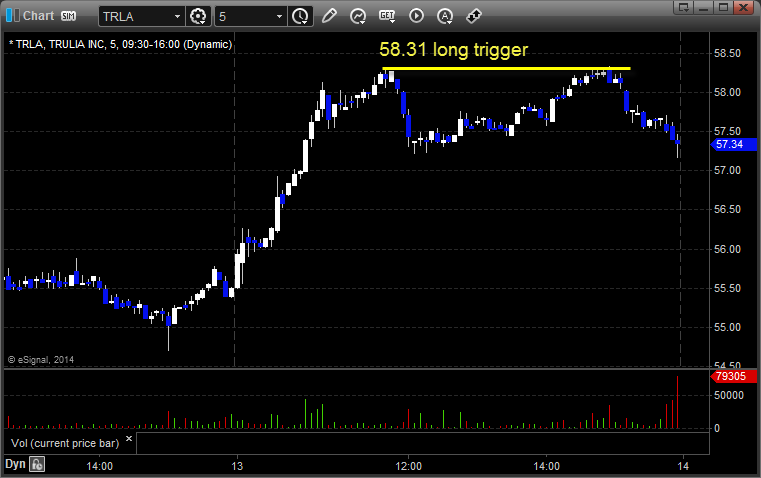Click the 55.00 price axis label
The width and height of the screenshot is (761, 478).
[x=728, y=328]
